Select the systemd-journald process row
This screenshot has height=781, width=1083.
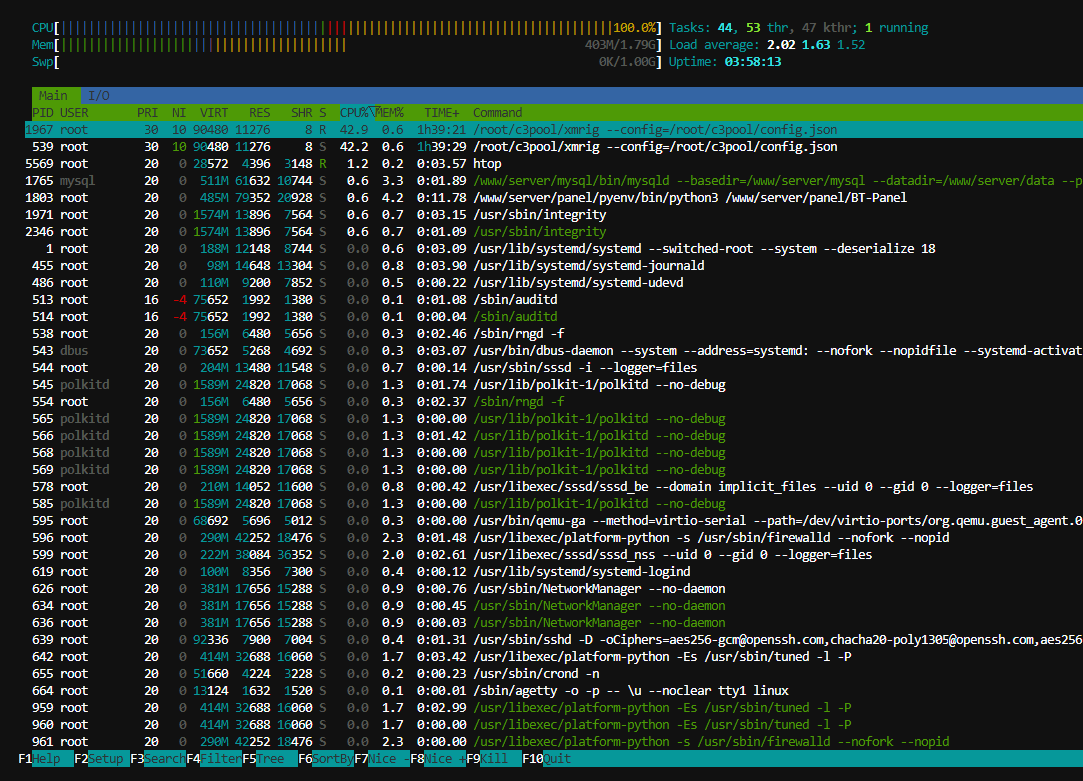(x=554, y=266)
